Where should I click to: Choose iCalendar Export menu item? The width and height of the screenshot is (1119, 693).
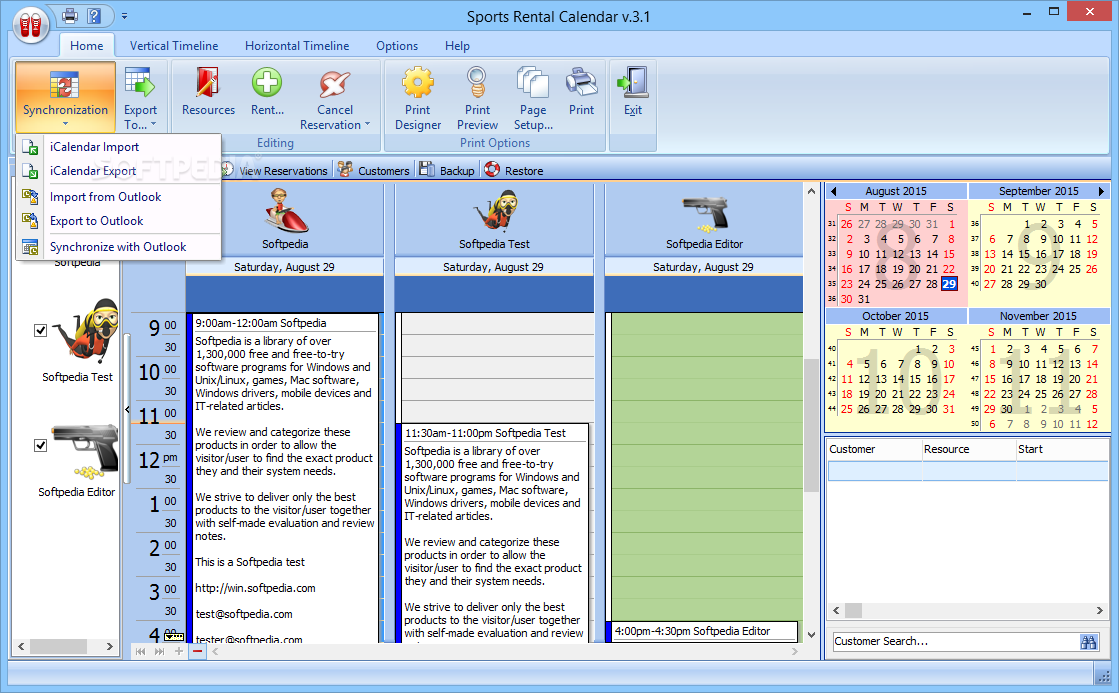coord(118,171)
